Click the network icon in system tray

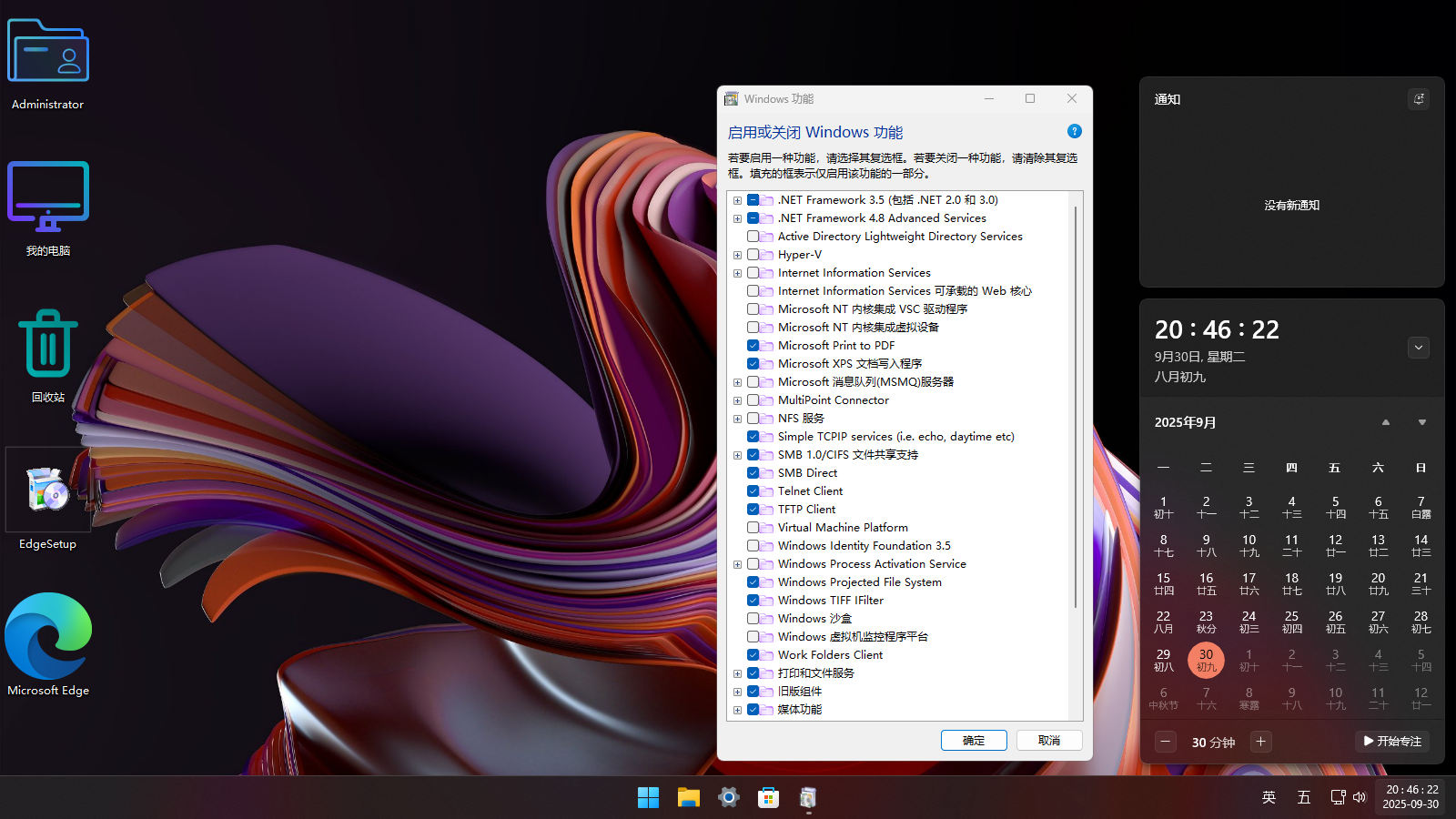point(1338,797)
